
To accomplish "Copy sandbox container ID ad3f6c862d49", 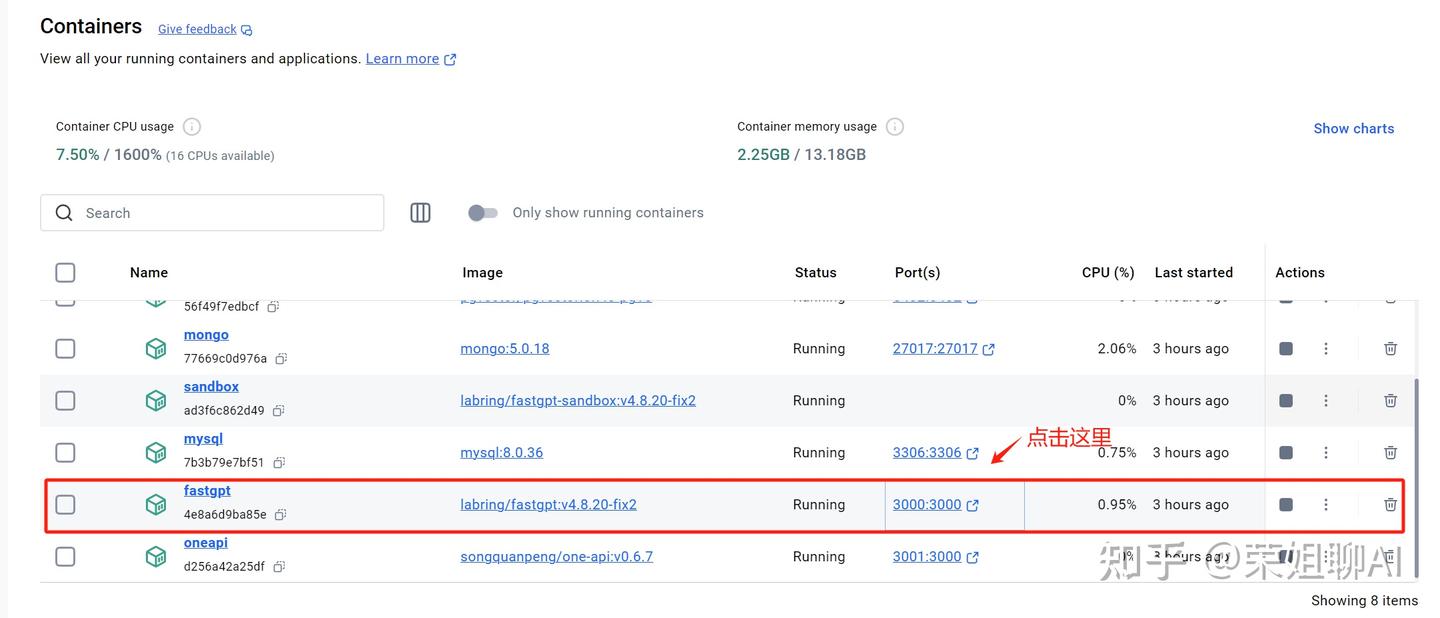I will (x=279, y=411).
